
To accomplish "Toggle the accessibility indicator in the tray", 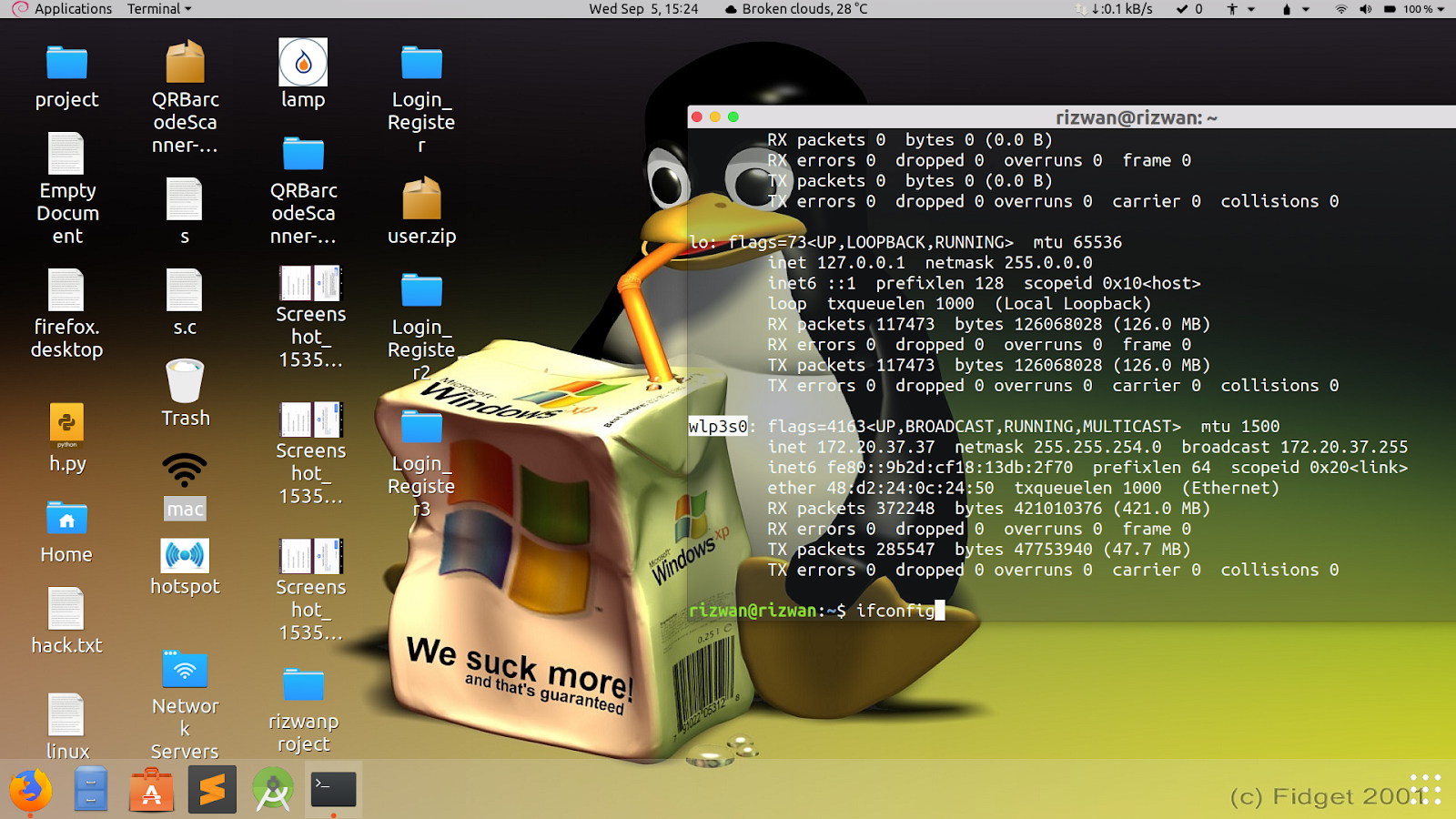I will 1232,10.
